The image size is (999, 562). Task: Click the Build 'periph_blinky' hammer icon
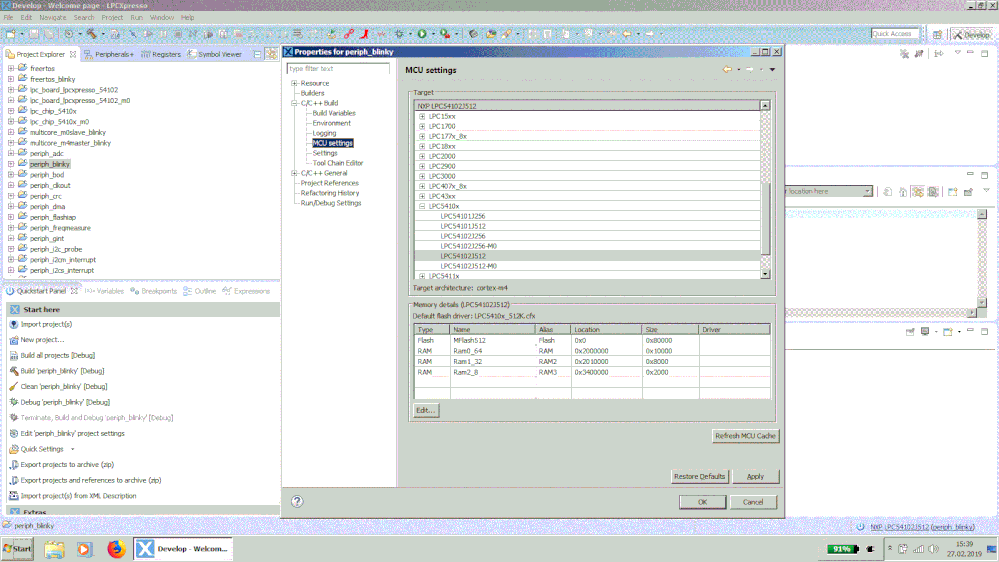(14, 371)
